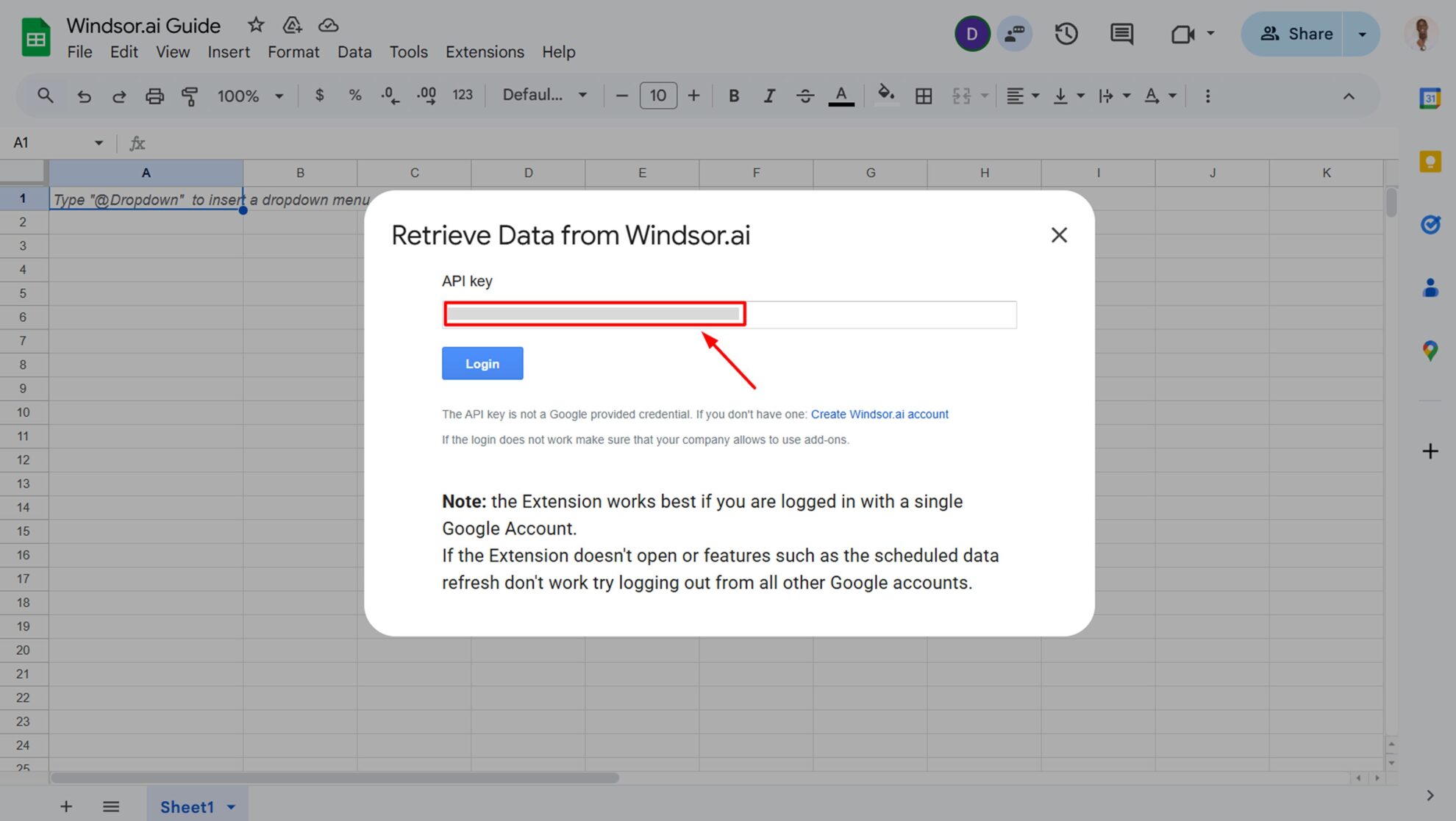Open Google Maps side panel
The width and height of the screenshot is (1456, 821).
(1430, 351)
